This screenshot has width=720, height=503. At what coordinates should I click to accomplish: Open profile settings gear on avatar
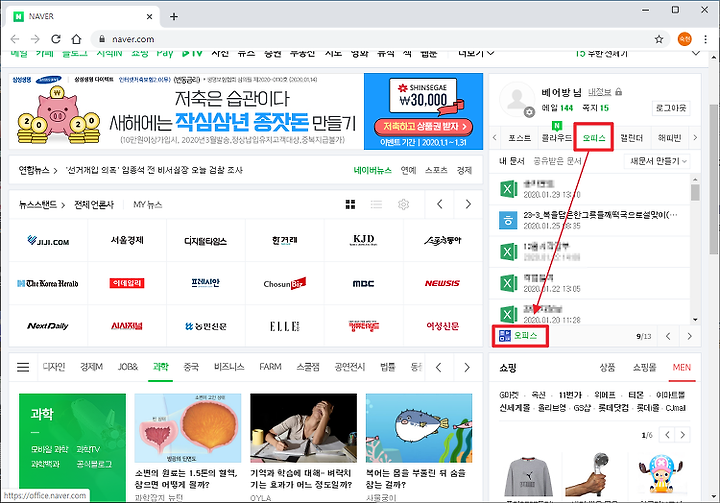coord(529,112)
